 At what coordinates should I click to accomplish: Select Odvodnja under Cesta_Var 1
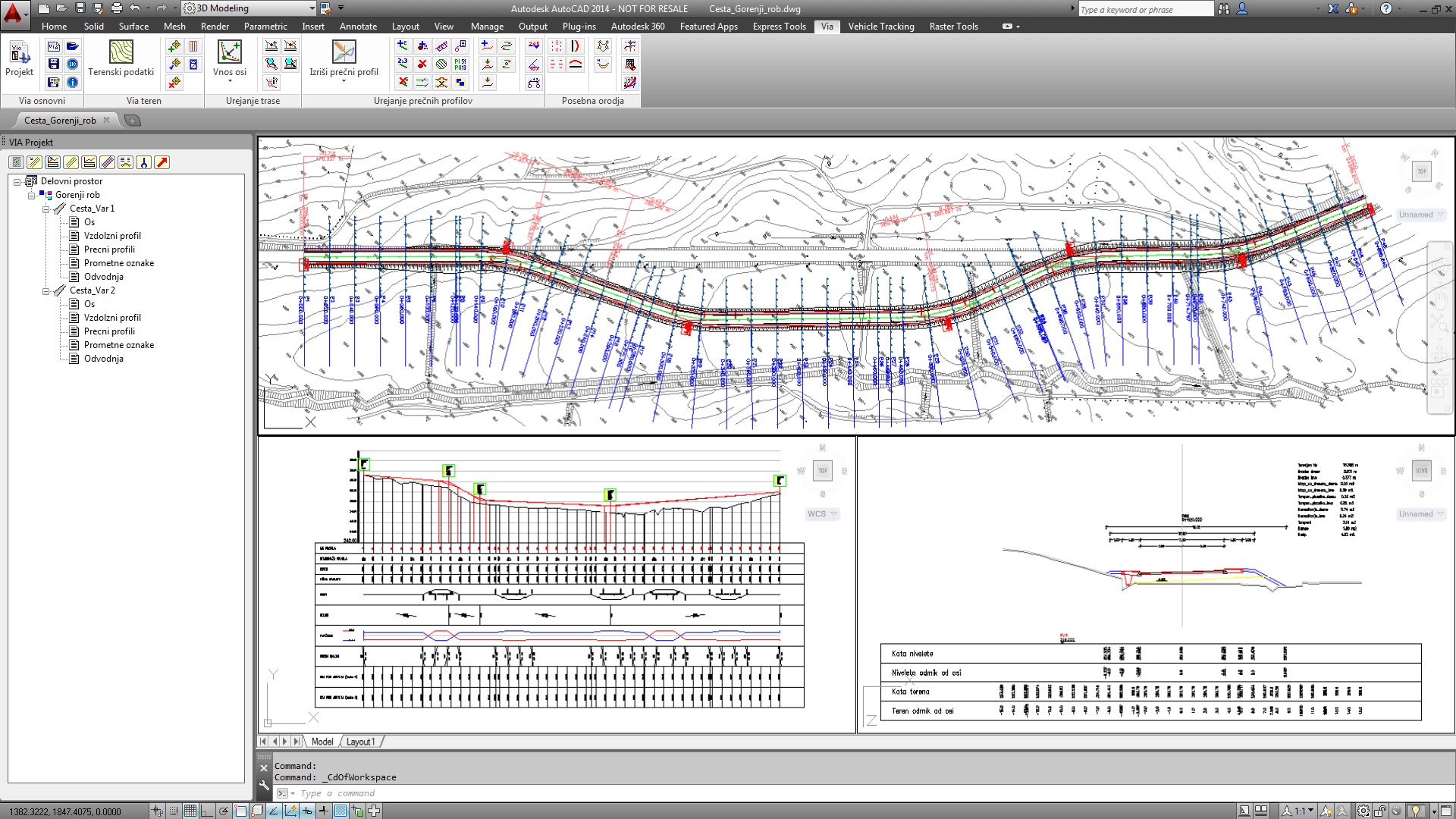click(103, 277)
